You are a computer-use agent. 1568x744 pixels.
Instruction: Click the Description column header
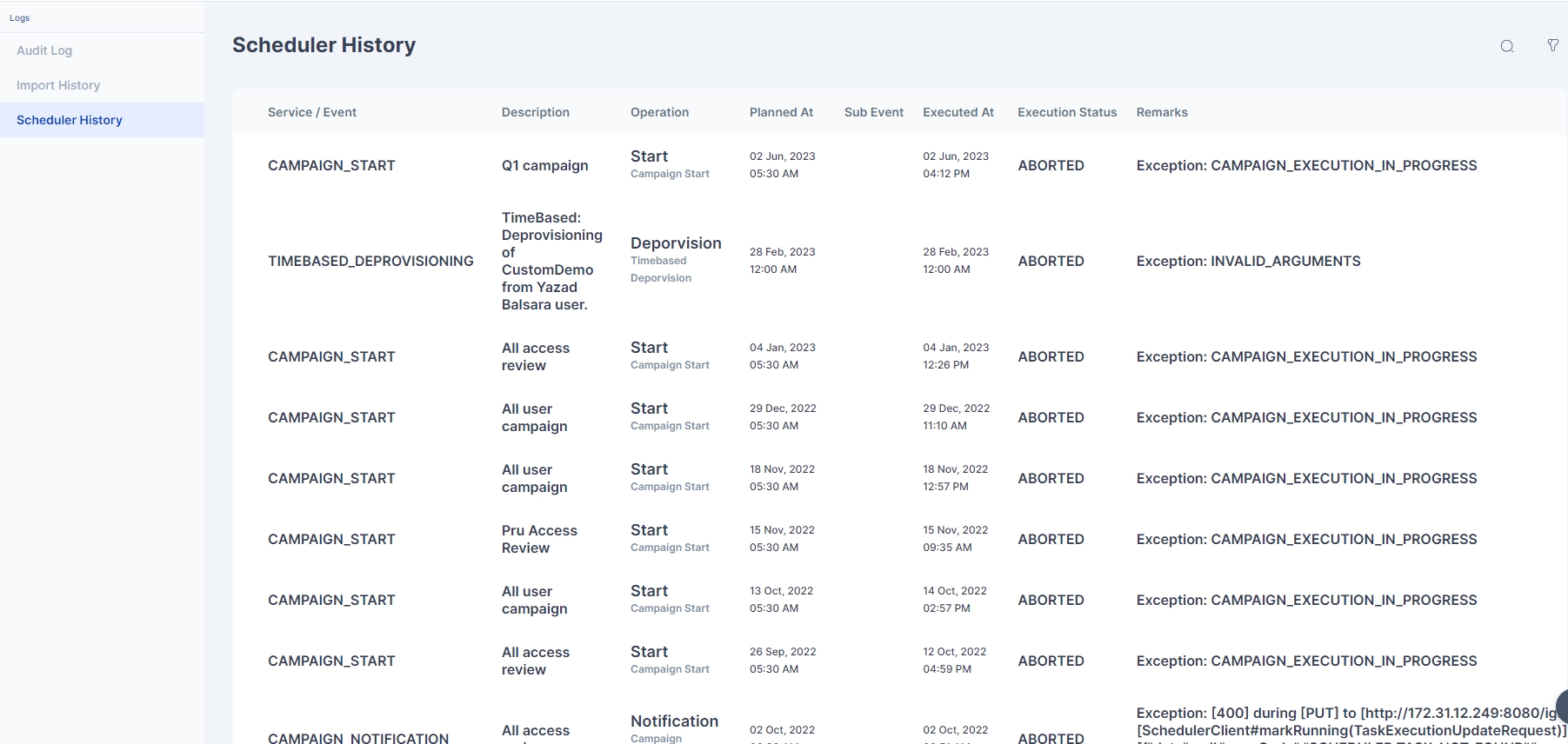coord(535,112)
